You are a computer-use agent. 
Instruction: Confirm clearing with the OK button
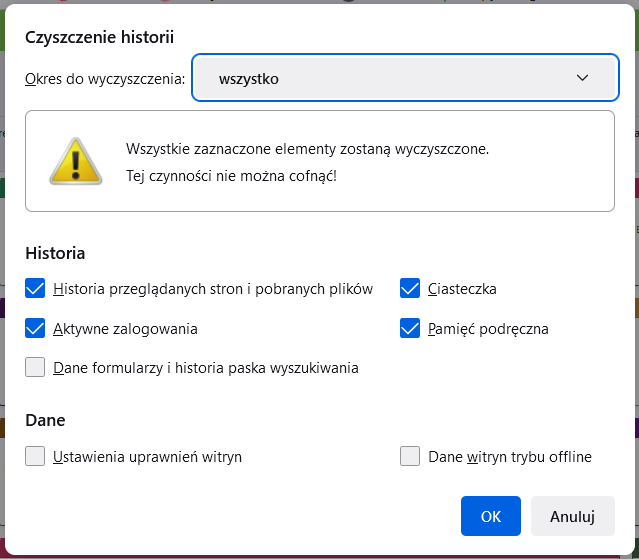[x=490, y=516]
